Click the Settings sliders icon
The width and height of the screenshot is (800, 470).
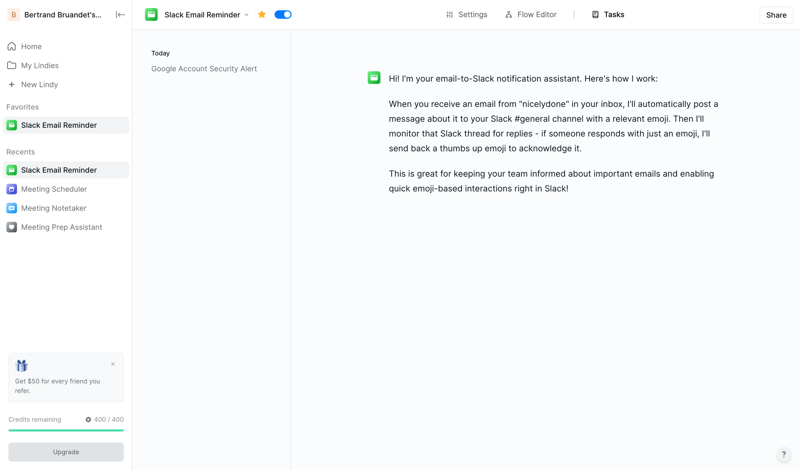pos(449,15)
